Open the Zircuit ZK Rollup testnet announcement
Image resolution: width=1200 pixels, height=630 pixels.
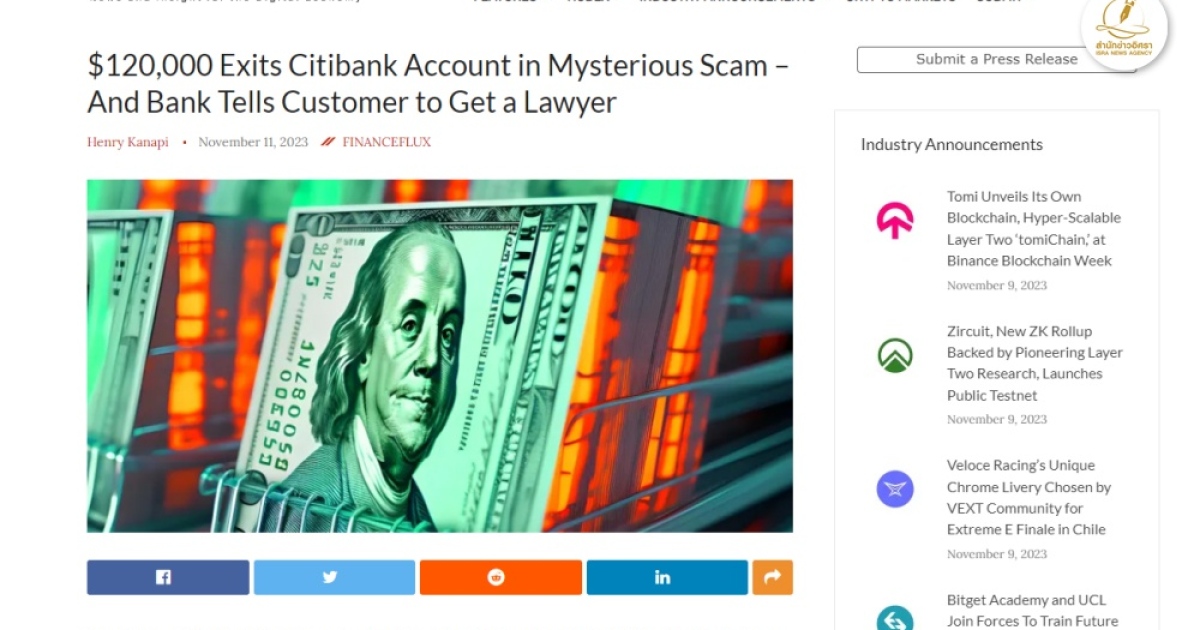pos(1035,363)
